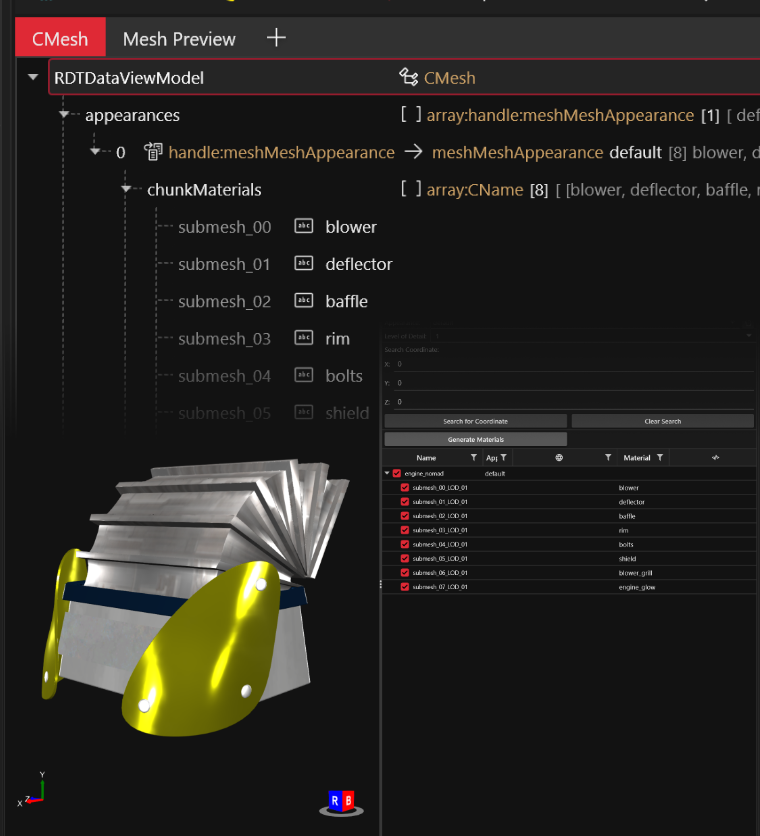Click the arrow icon pointing to meshMeshAppearance
The image size is (760, 836).
tap(413, 152)
